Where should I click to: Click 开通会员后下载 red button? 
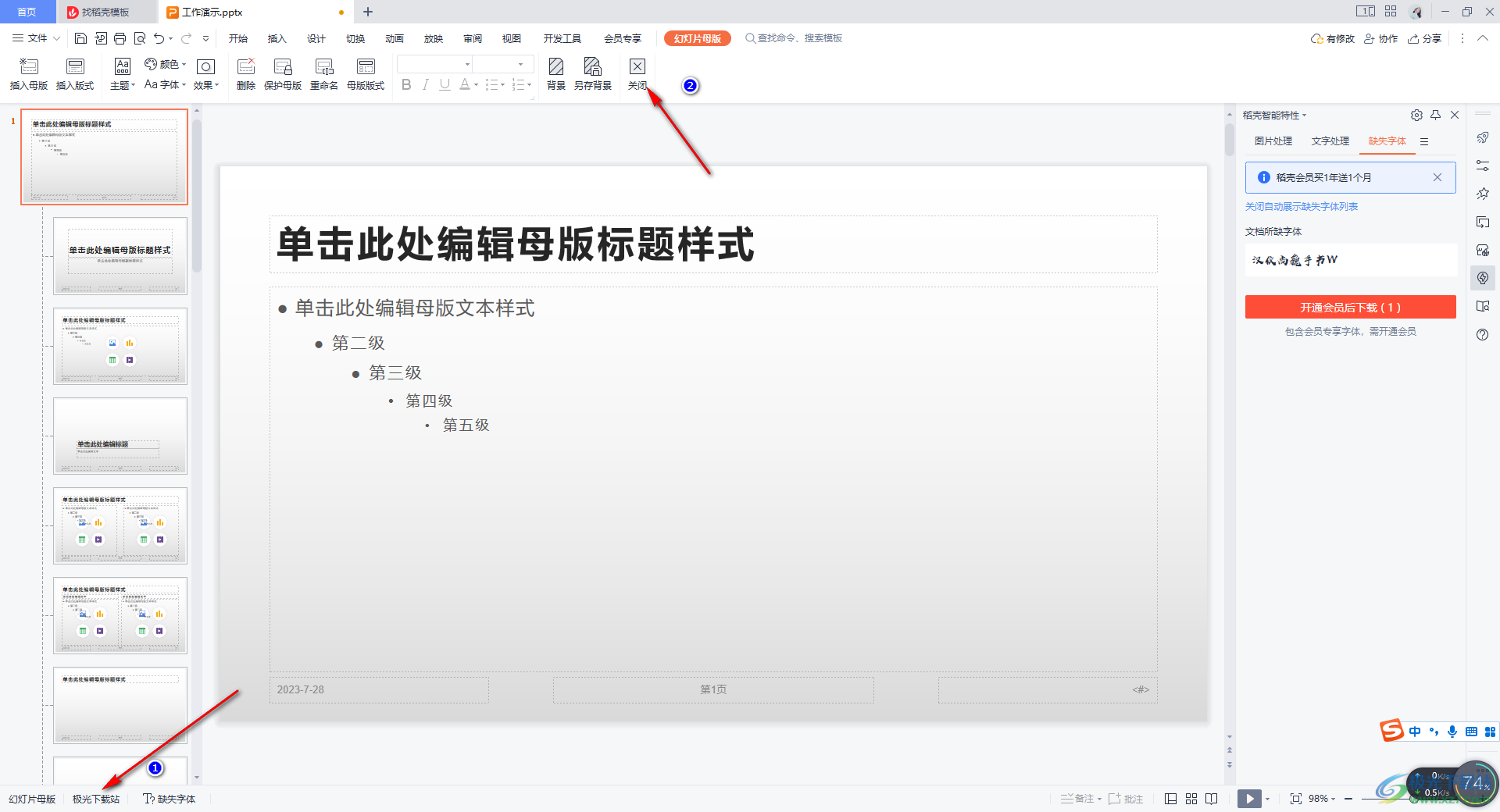[1350, 307]
